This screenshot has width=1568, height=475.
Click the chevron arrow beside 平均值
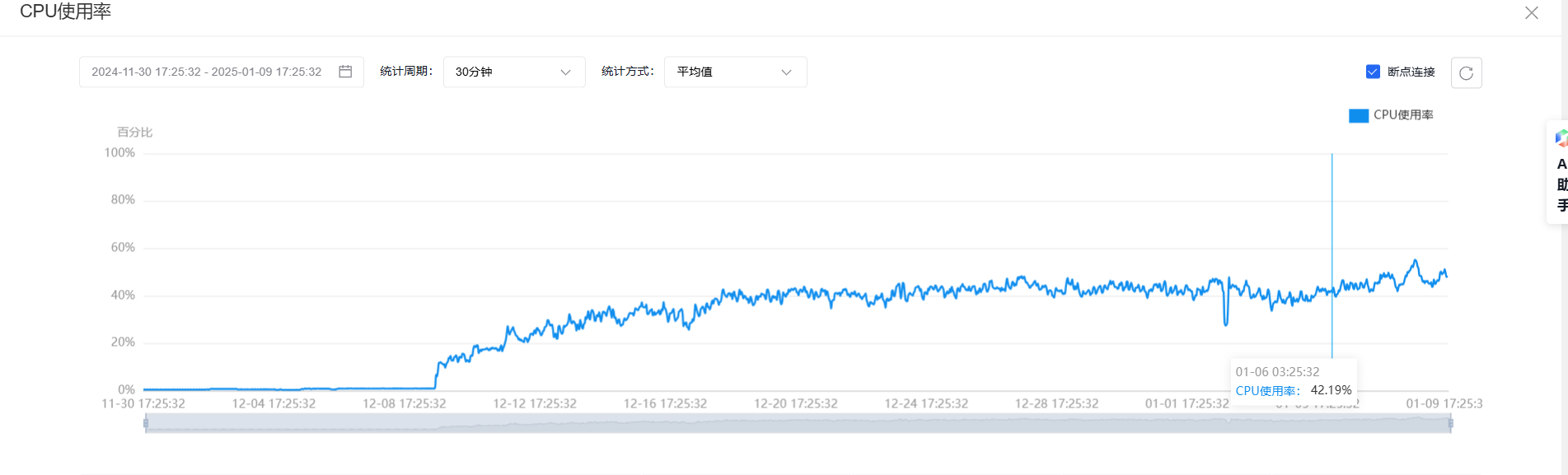point(786,72)
